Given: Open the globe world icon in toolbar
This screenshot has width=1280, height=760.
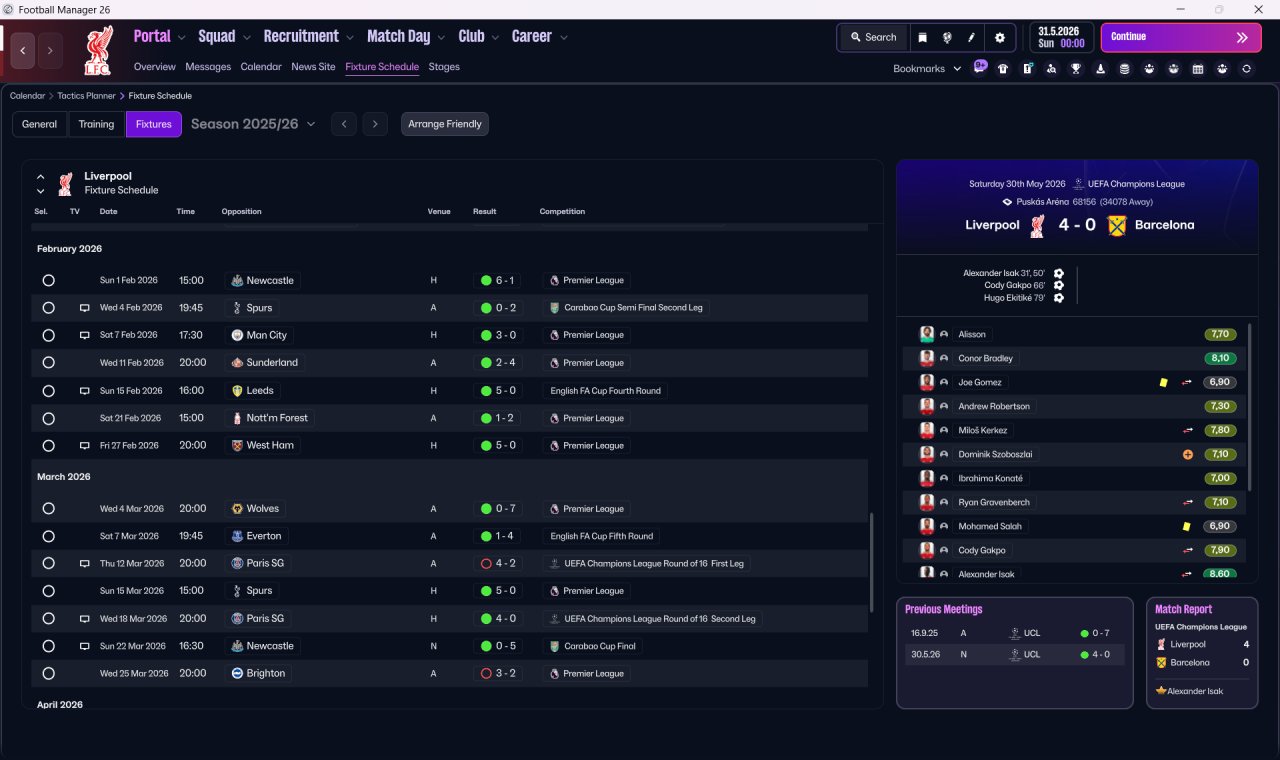Looking at the screenshot, I should [947, 37].
